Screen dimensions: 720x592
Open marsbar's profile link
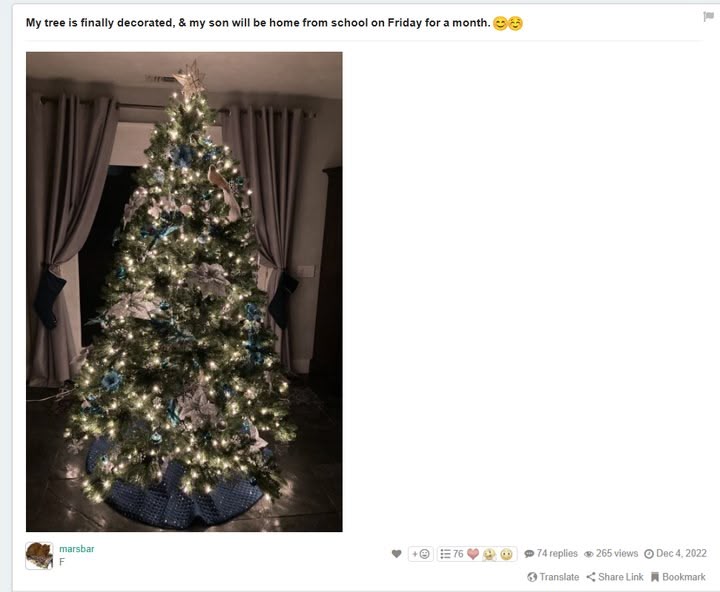77,549
